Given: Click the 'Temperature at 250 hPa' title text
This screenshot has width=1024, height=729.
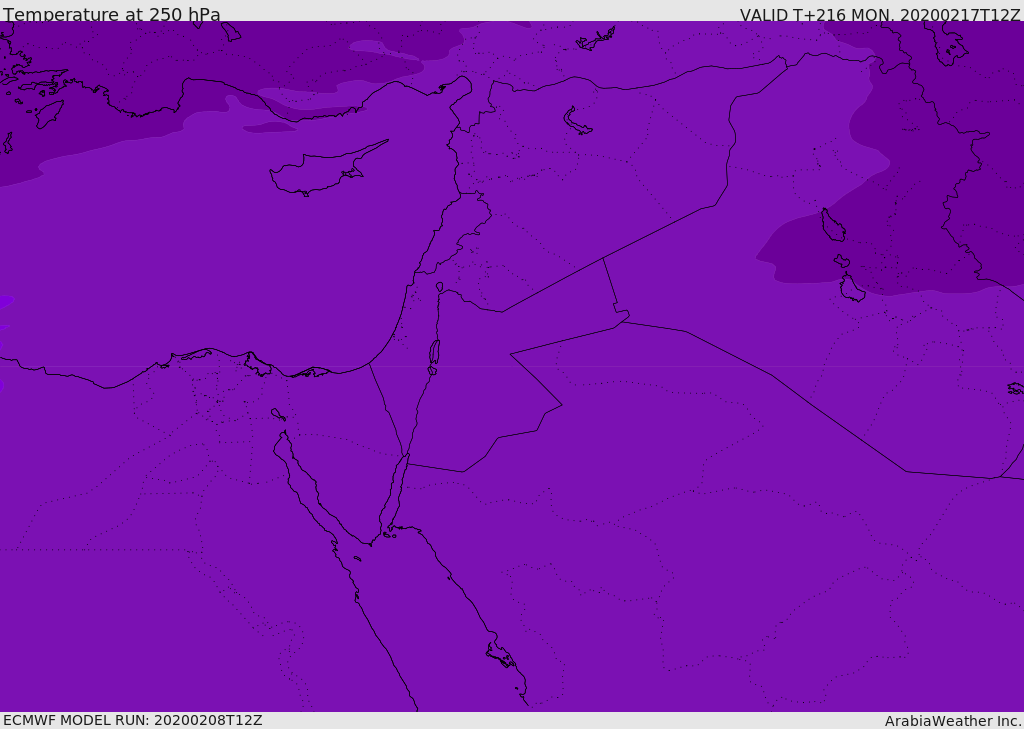Looking at the screenshot, I should pyautogui.click(x=112, y=14).
